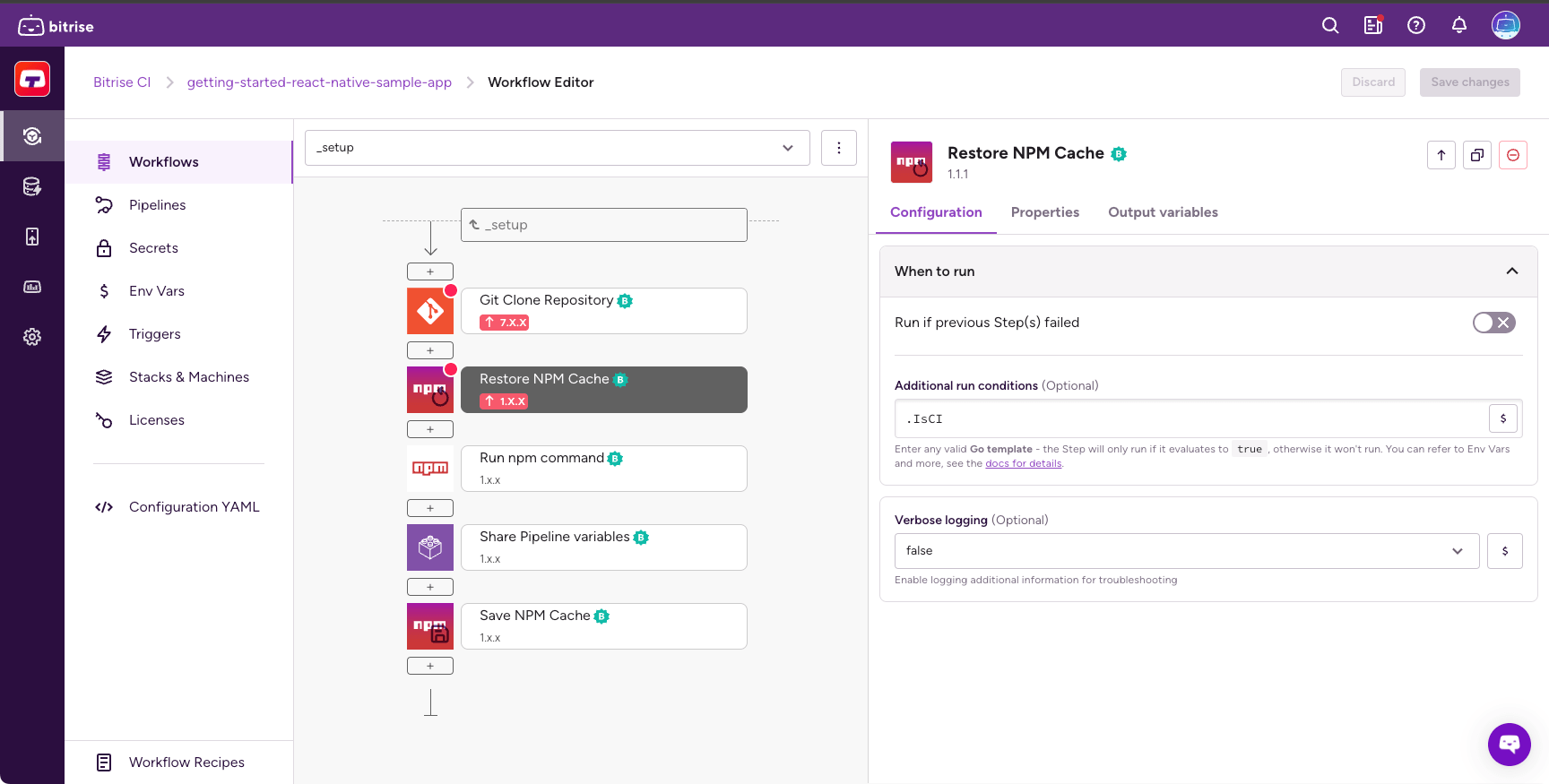Open workflow three-dot options menu
Viewport: 1549px width, 784px height.
[x=839, y=148]
